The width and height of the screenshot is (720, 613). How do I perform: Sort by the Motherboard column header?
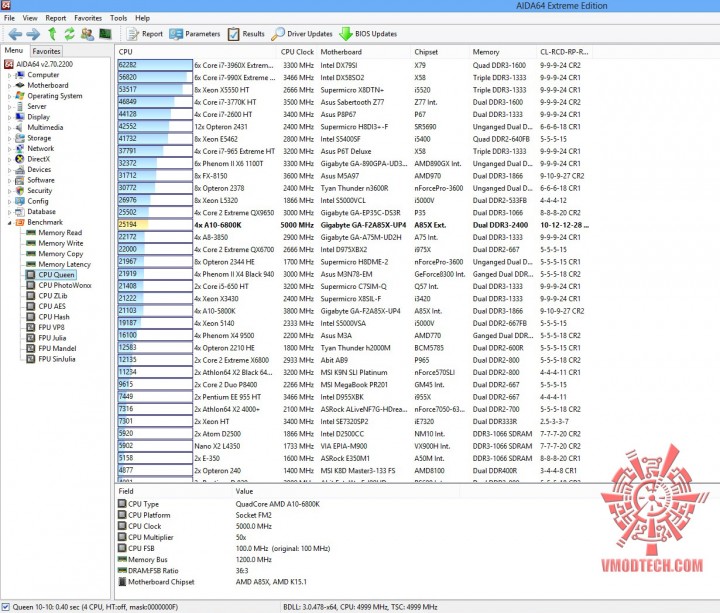point(341,52)
